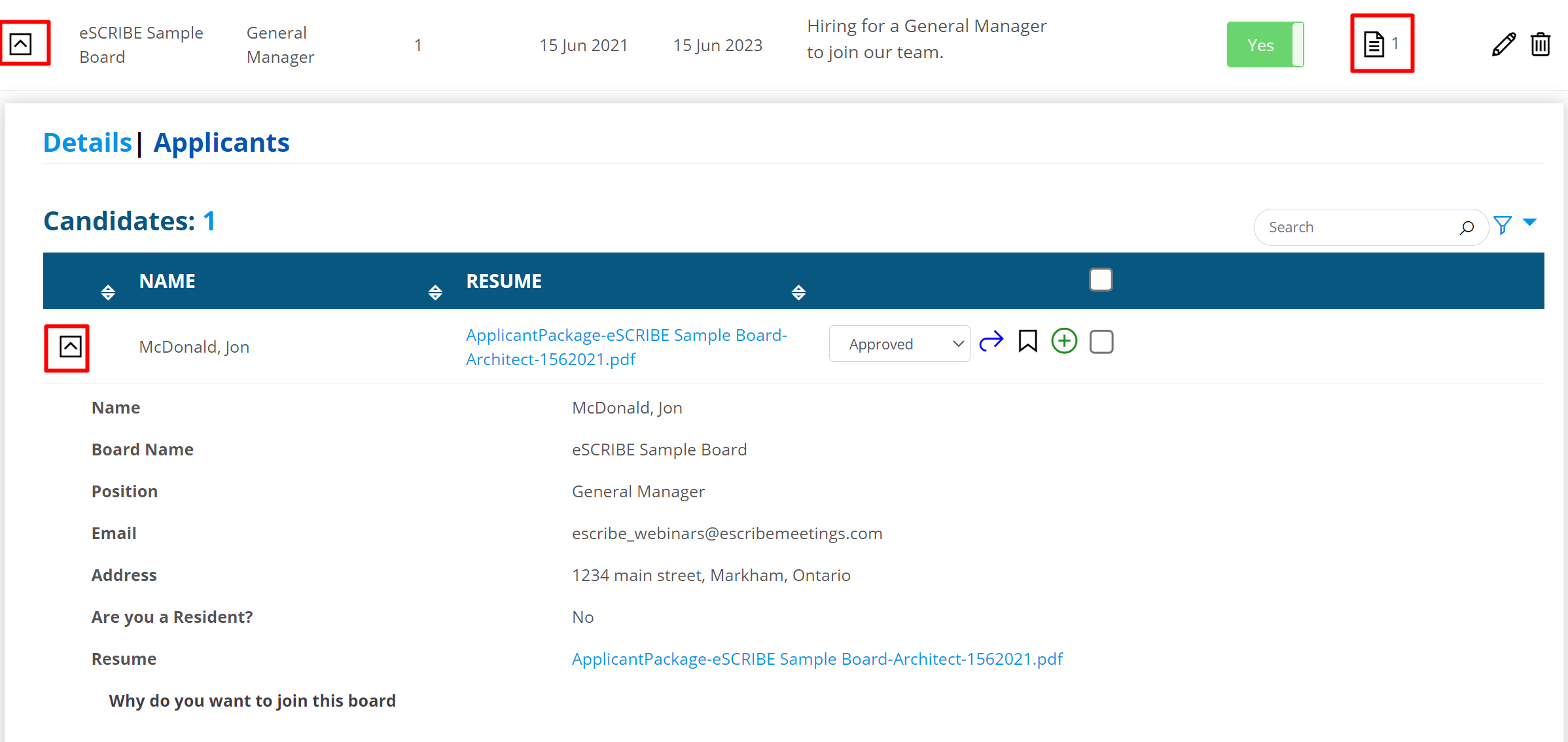
Task: Switch to the Applicants tab
Action: (221, 143)
